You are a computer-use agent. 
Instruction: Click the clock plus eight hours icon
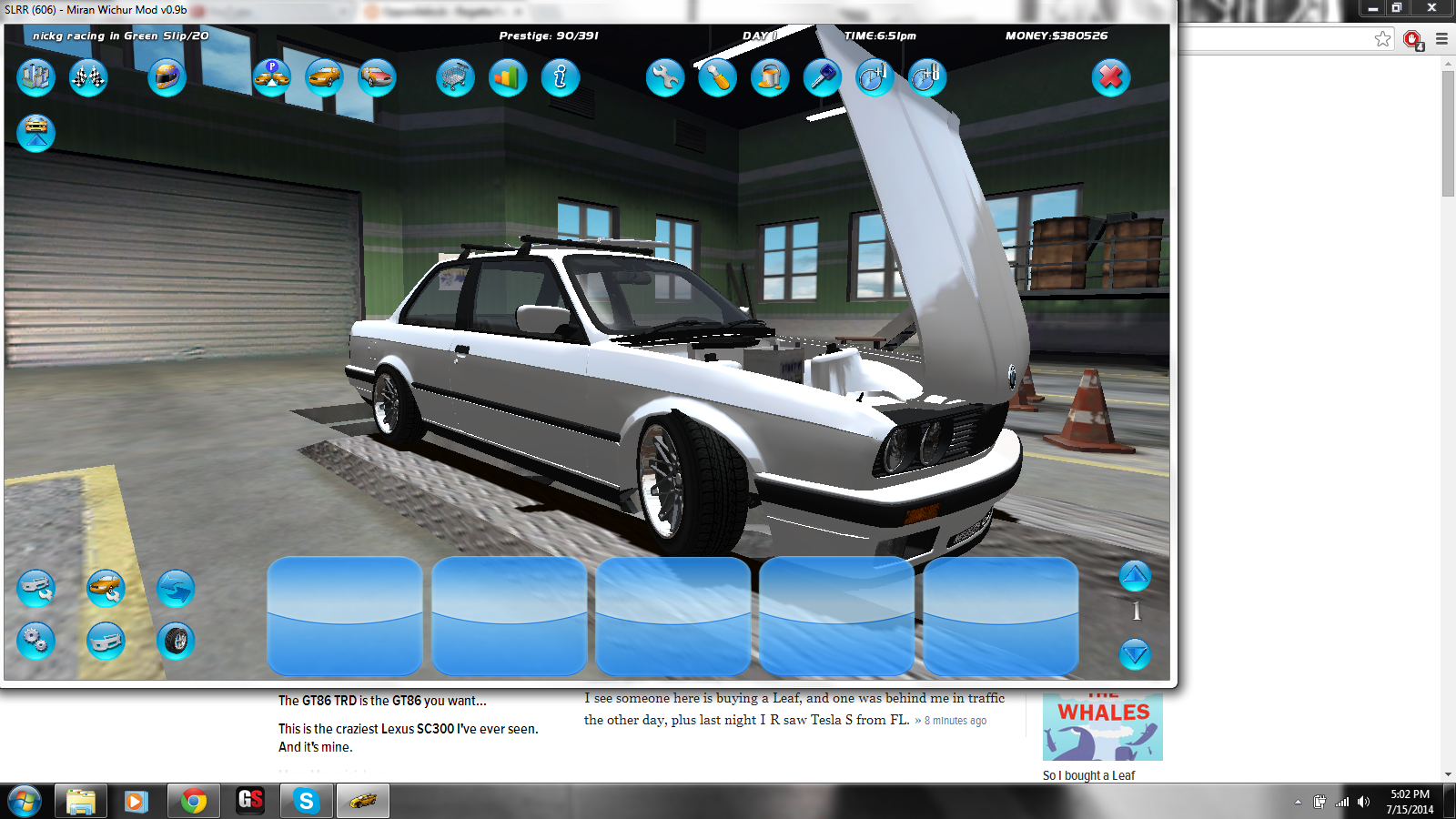click(x=927, y=77)
